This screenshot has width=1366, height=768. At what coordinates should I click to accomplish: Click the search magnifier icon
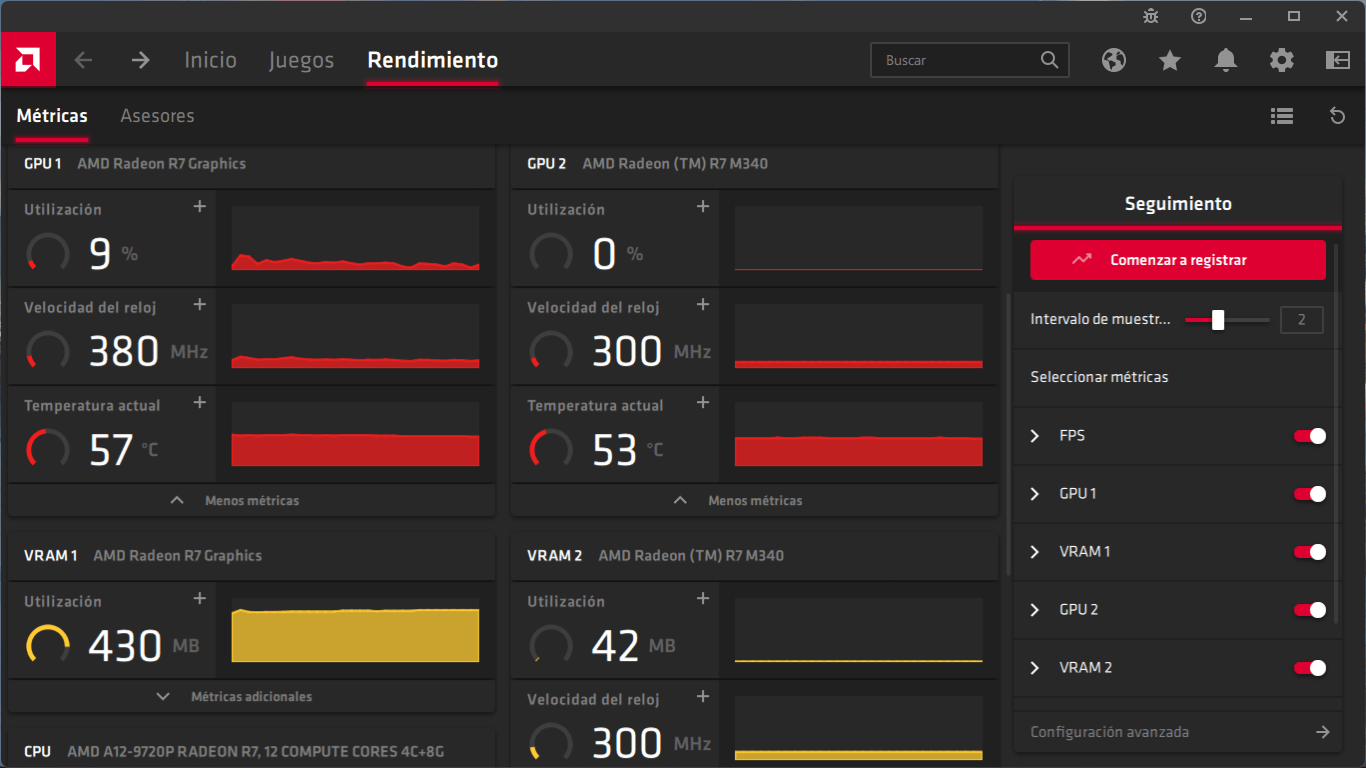point(1049,60)
